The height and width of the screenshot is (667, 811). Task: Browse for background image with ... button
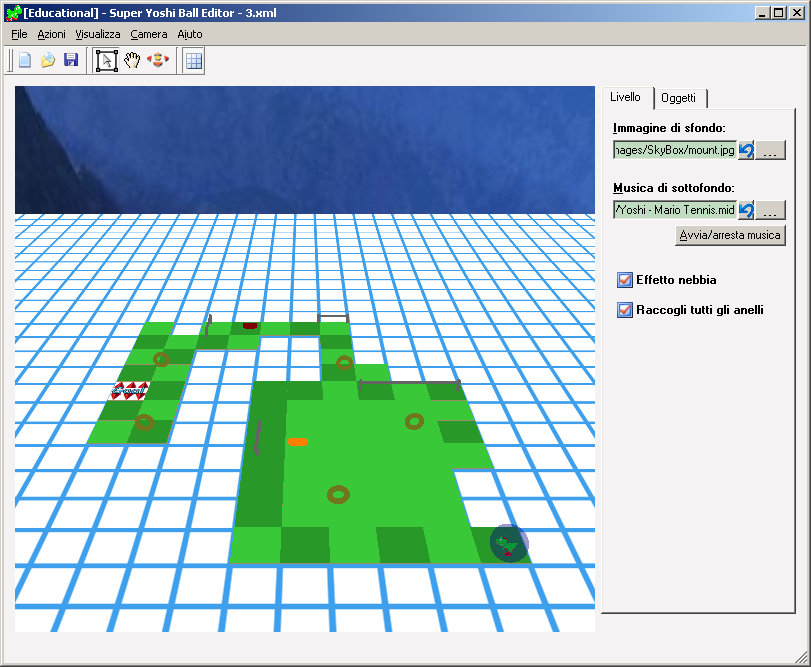(770, 150)
